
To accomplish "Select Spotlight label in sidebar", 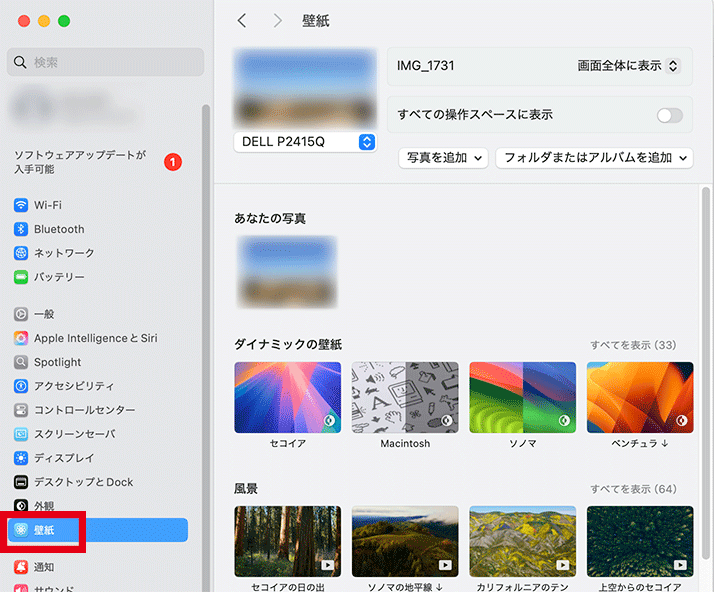I will coord(57,362).
